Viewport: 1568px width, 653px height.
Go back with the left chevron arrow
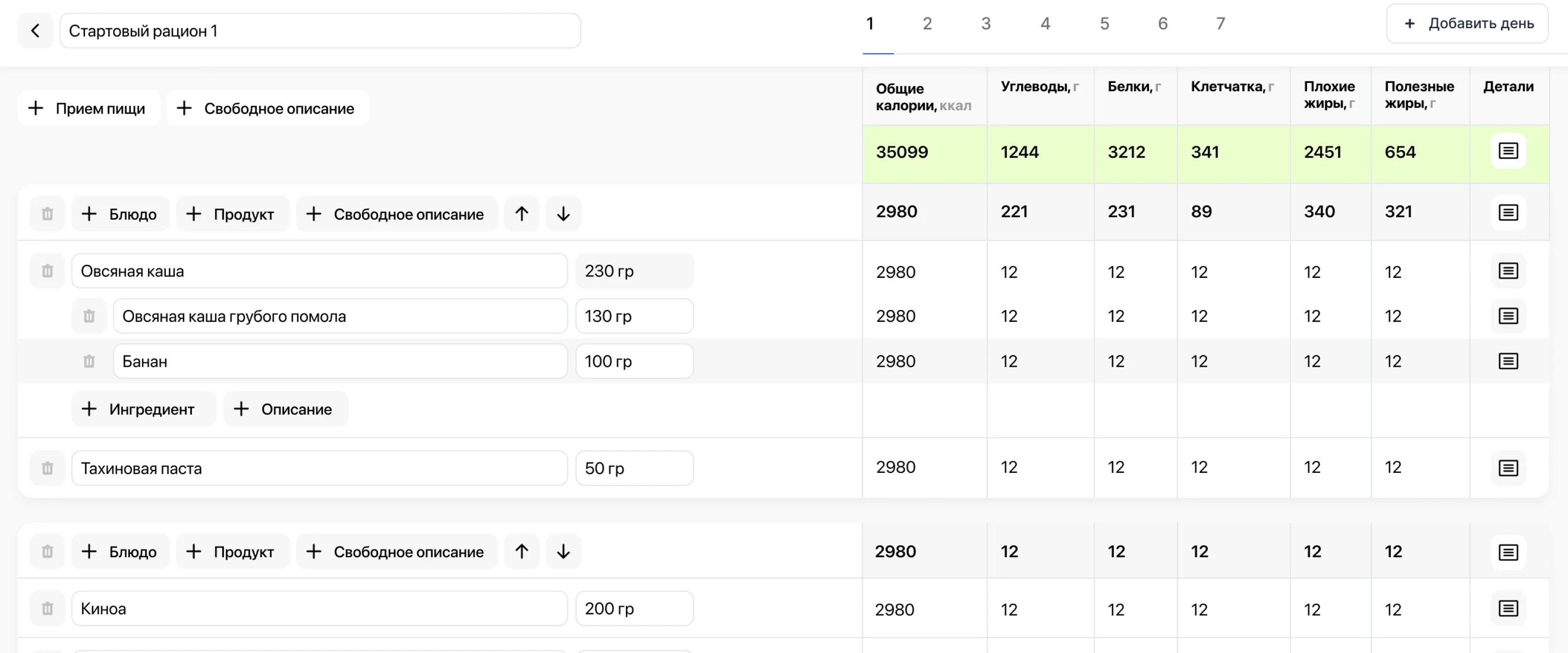point(36,31)
